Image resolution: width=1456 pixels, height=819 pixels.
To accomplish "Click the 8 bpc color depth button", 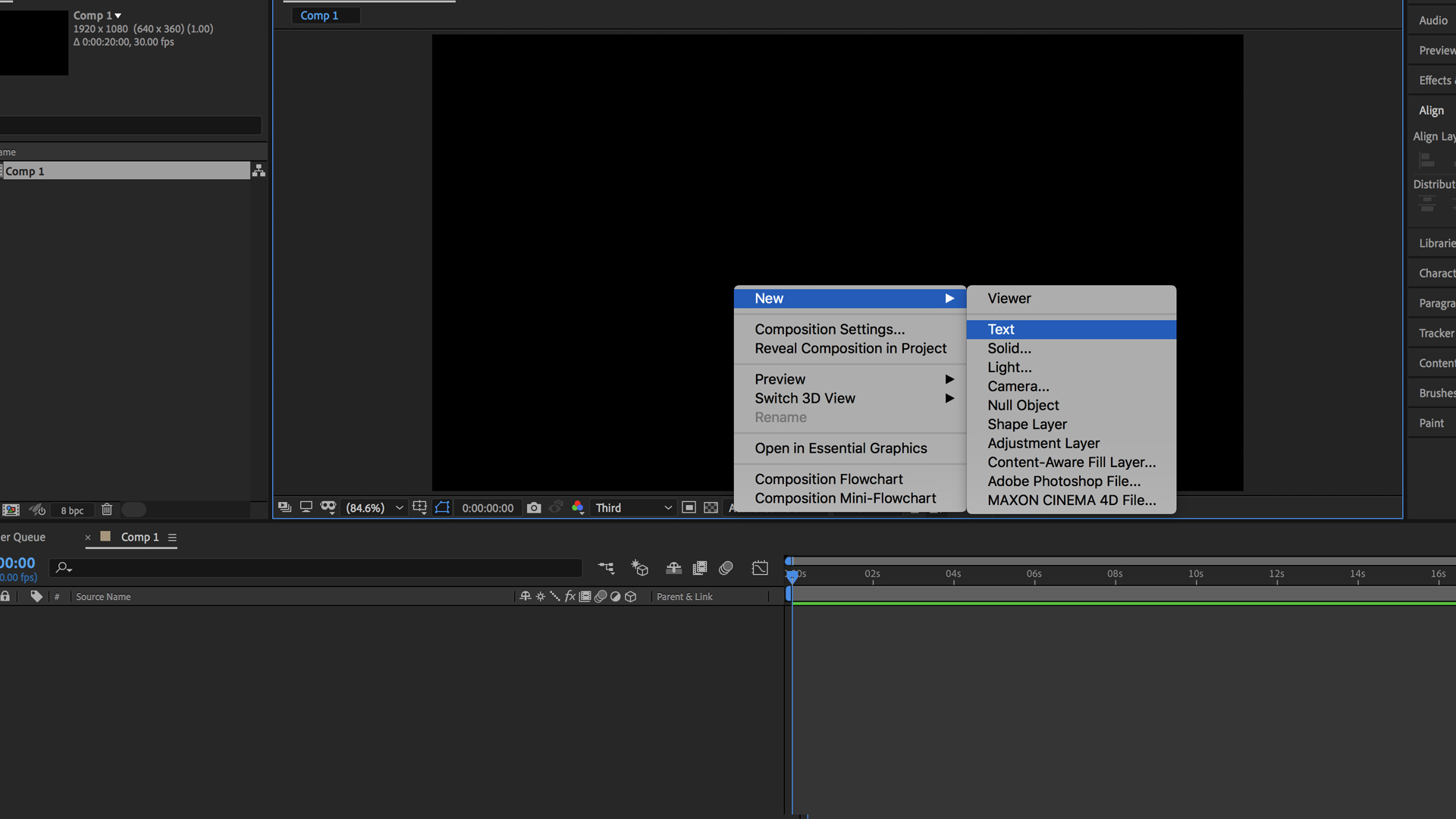I will 72,510.
